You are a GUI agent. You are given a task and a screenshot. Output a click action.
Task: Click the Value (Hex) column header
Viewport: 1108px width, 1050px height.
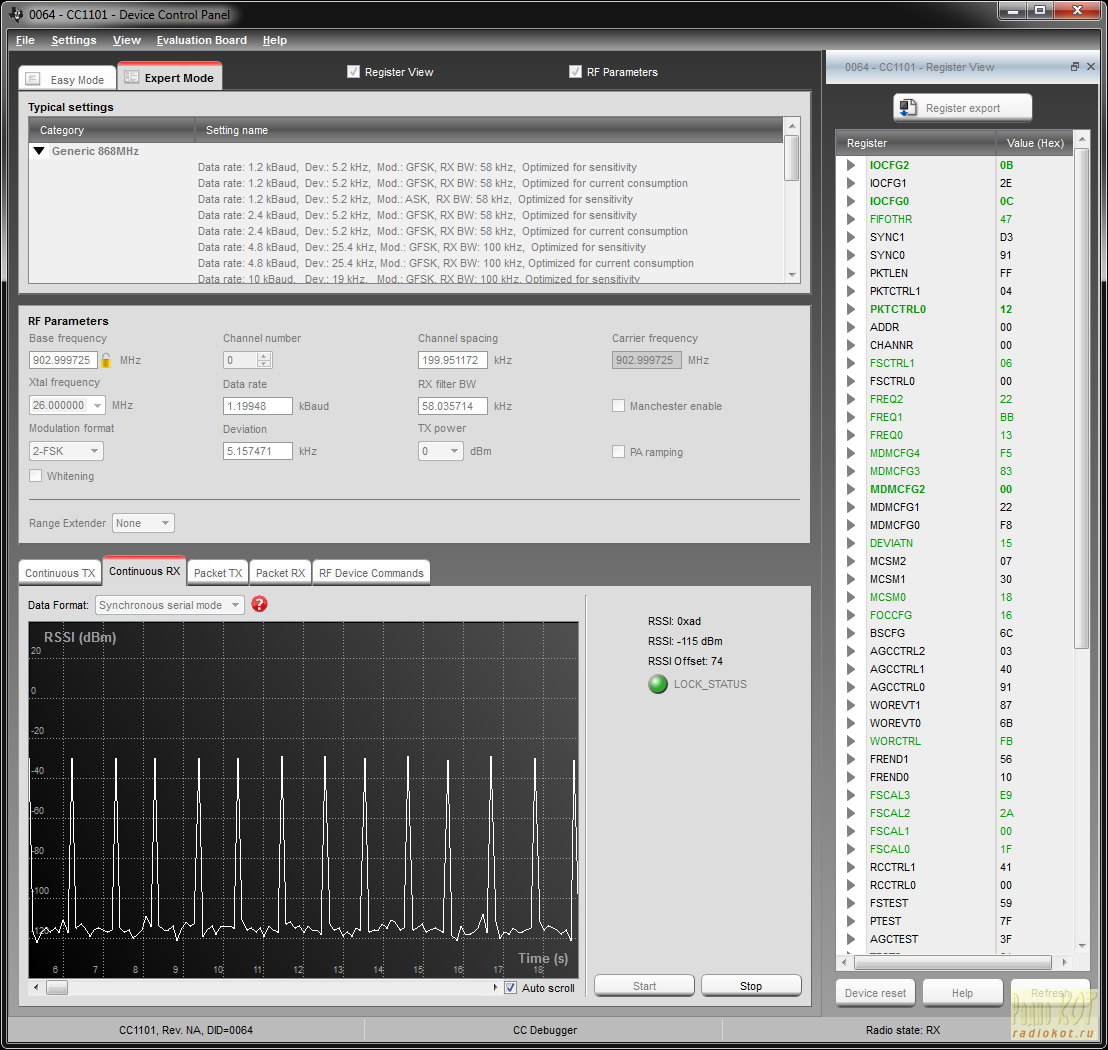(1035, 143)
